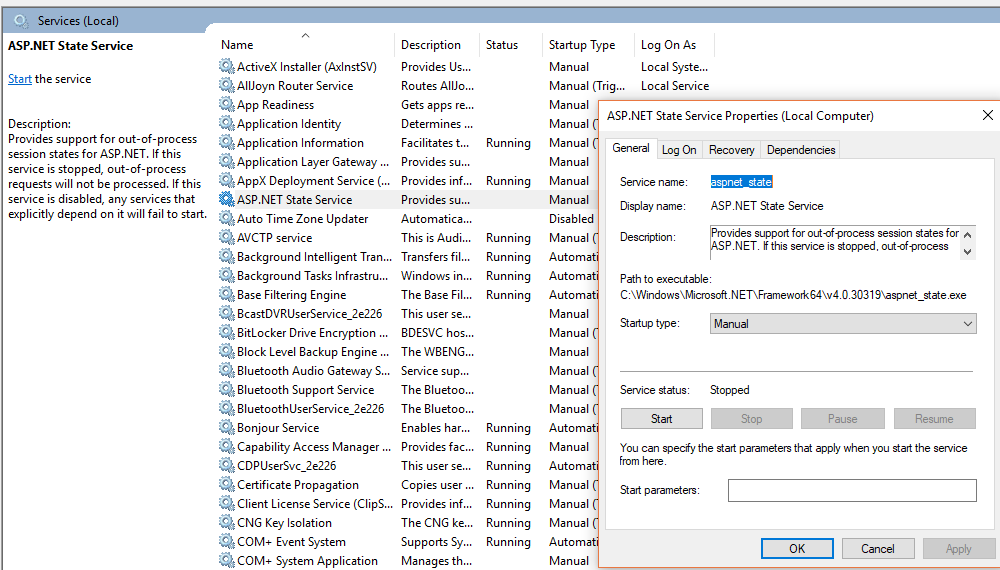Click the Application Information gear icon
Viewport: 1000px width, 570px height.
[226, 142]
